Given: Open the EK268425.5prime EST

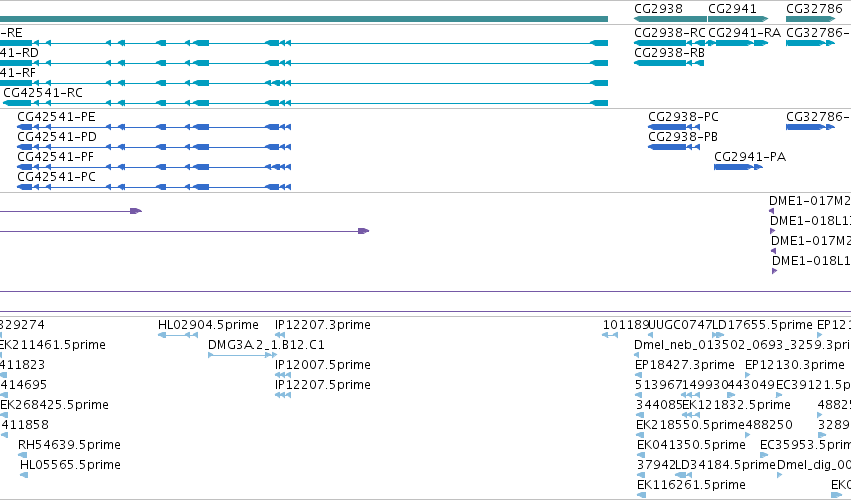Looking at the screenshot, I should click(x=54, y=405).
